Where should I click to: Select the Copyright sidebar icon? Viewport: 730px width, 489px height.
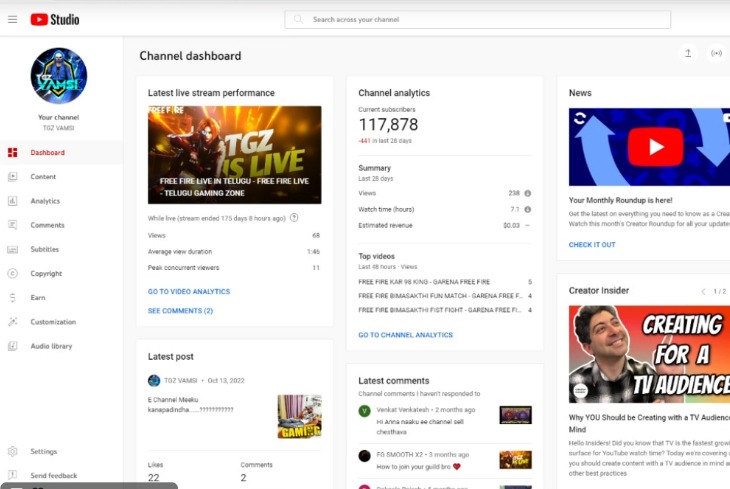pos(13,273)
